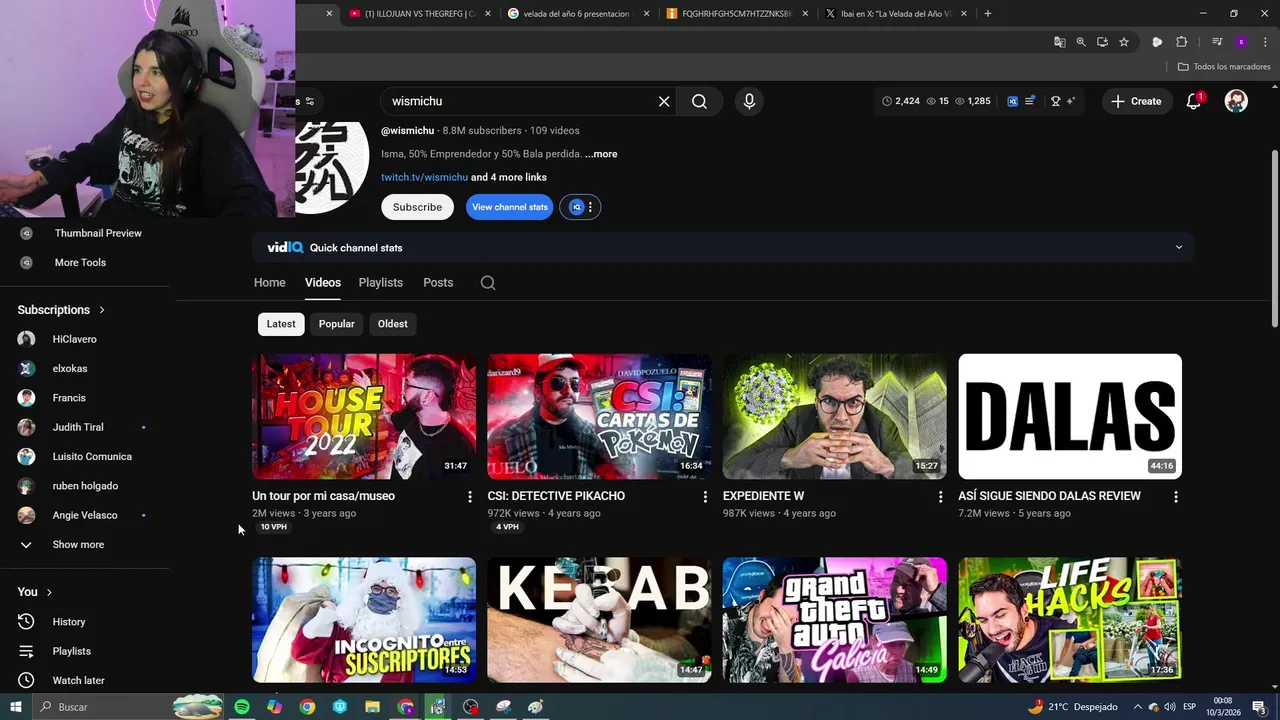Open the Playlists channel tab
Screen dimensions: 1280x720
click(x=381, y=283)
